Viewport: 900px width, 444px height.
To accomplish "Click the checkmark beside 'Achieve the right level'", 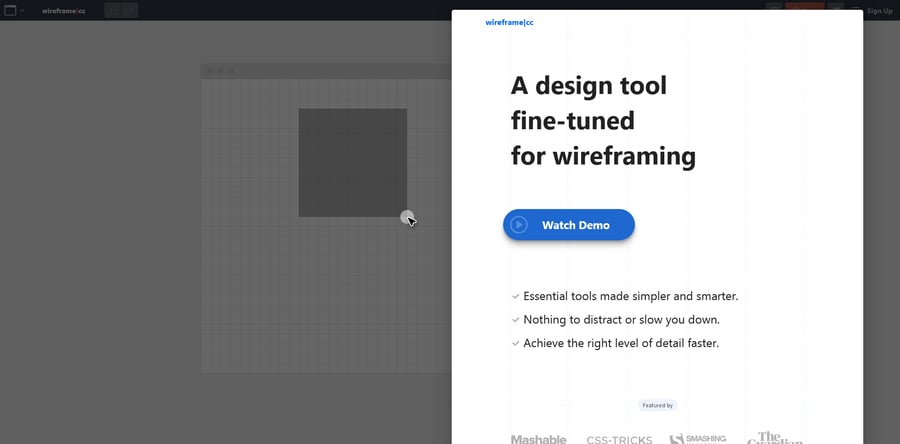I will pyautogui.click(x=515, y=344).
